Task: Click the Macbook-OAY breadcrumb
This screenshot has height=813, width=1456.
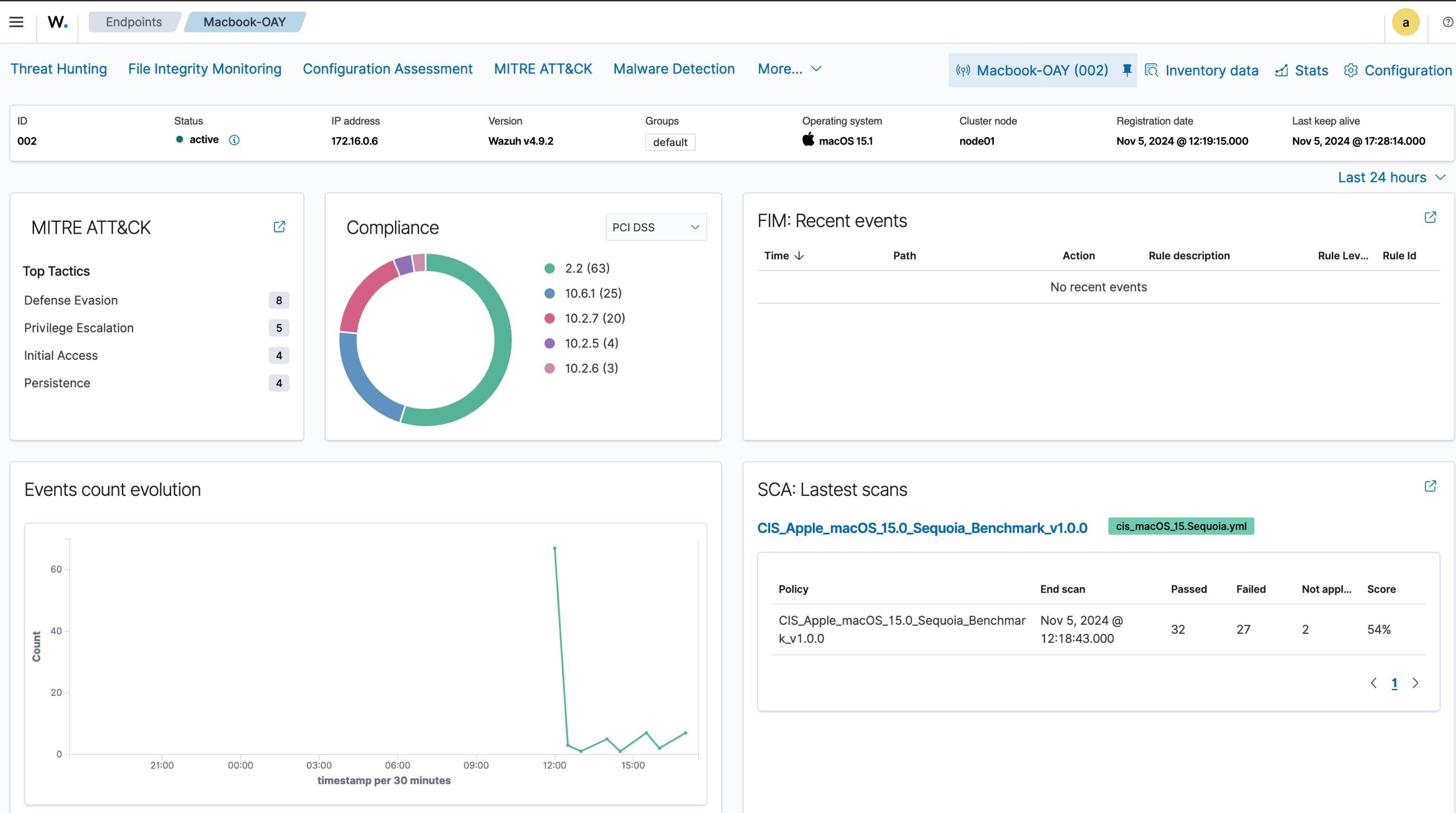Action: pos(245,22)
